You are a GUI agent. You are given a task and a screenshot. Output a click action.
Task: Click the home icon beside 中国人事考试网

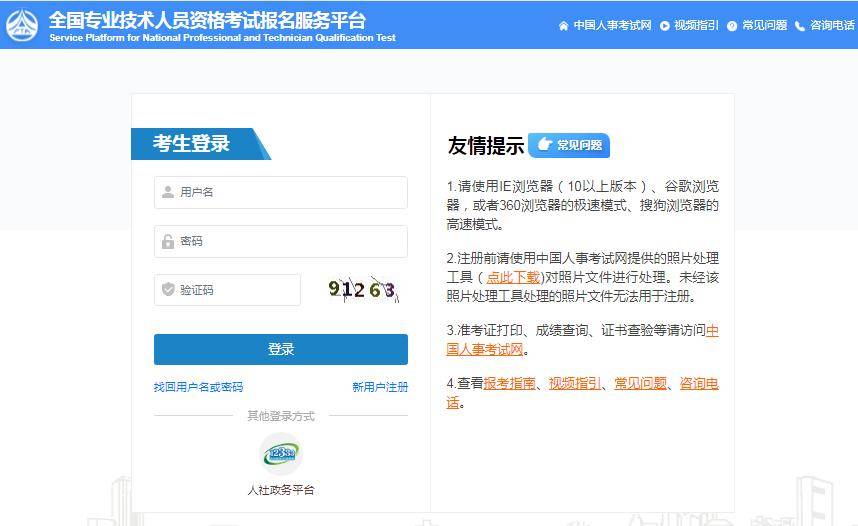(564, 26)
